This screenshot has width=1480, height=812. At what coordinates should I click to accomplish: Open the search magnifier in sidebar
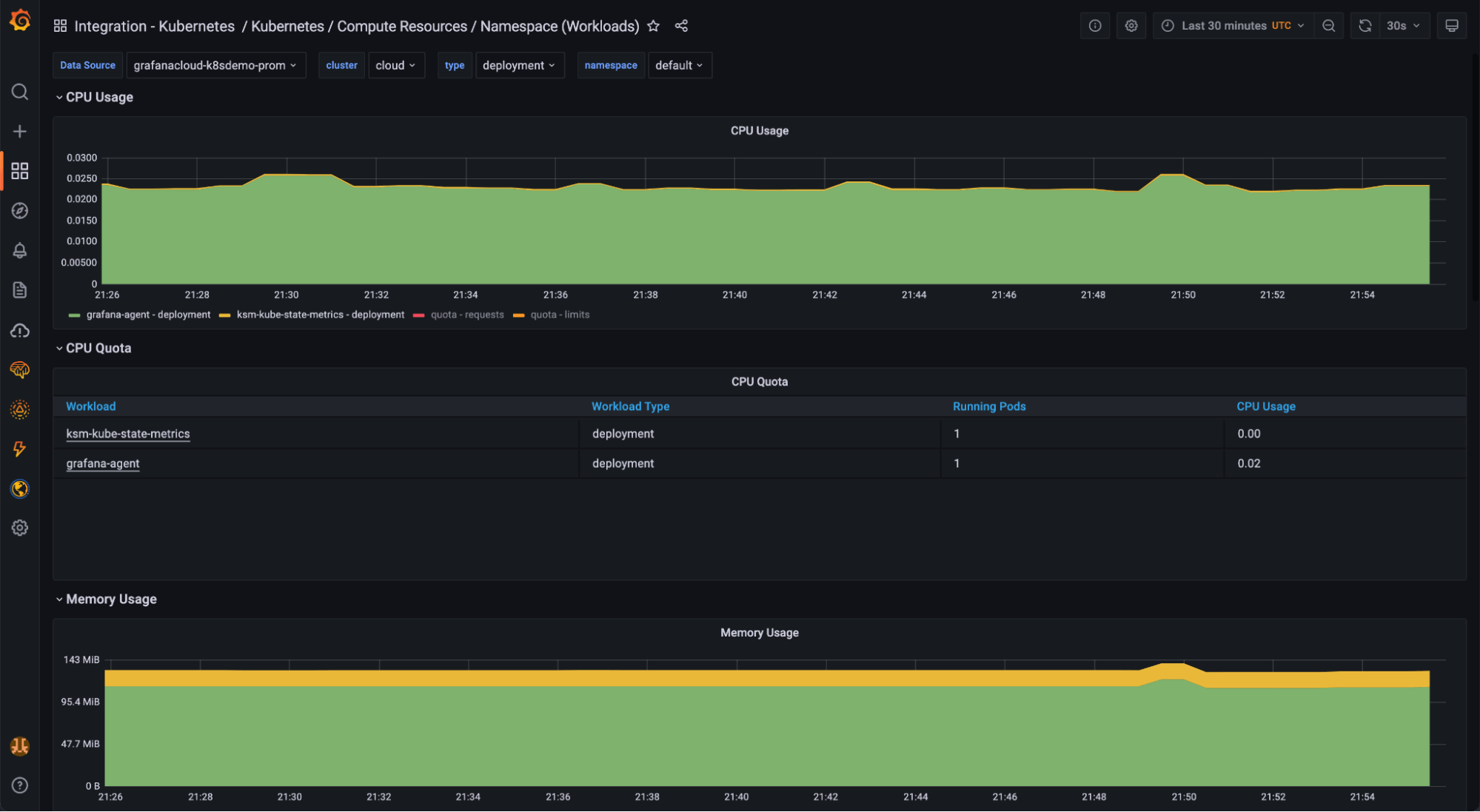[x=20, y=92]
